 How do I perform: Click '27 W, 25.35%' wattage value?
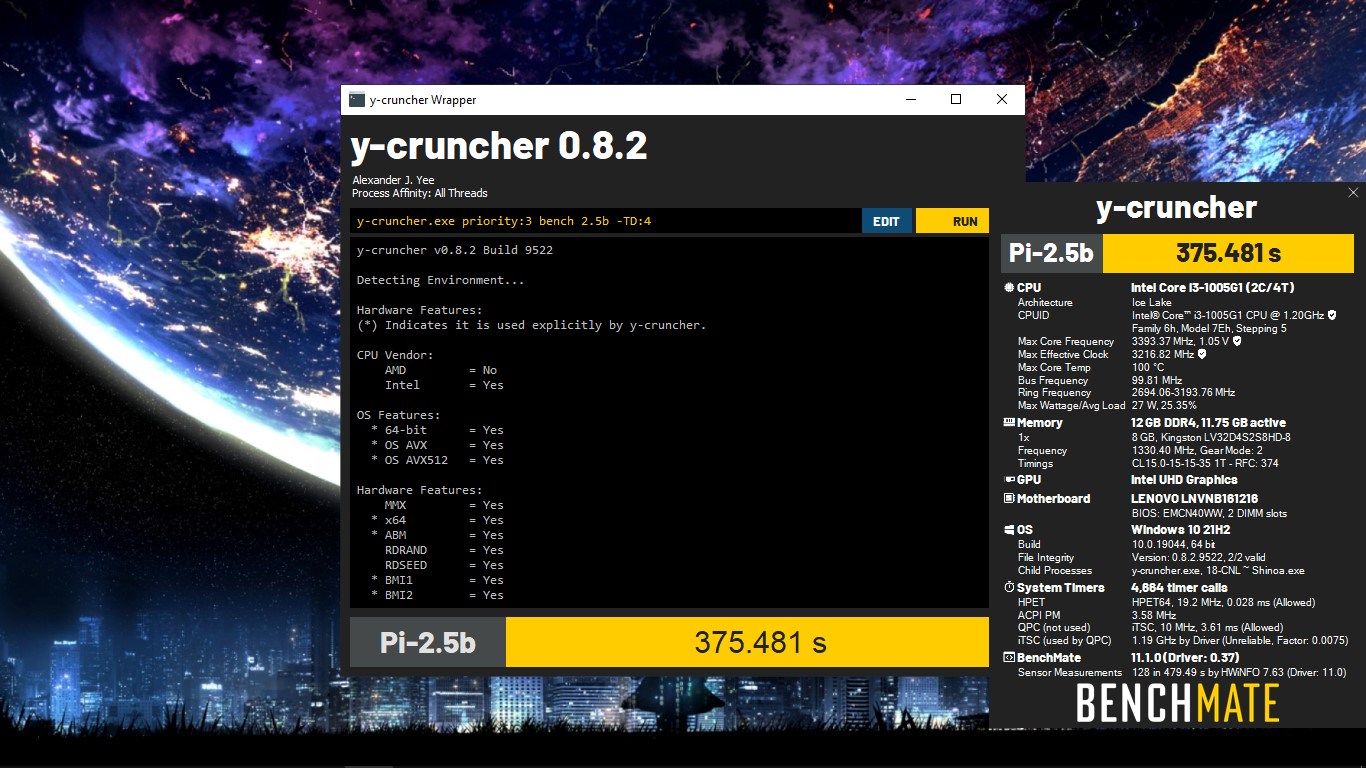(1164, 406)
